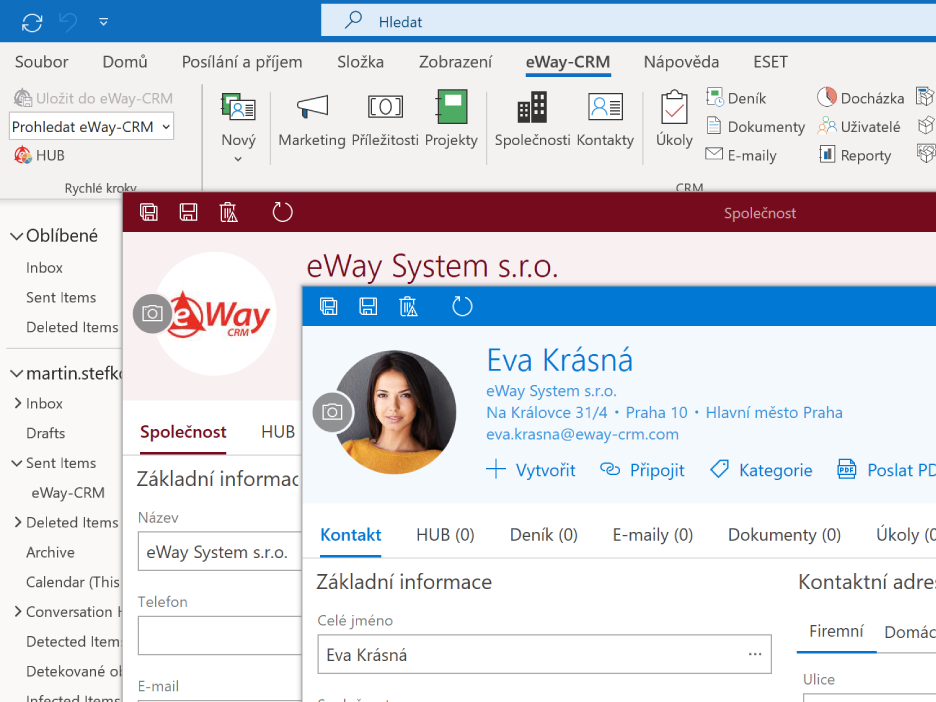Screen dimensions: 936x702
Task: Click the delete icon in Eva Krásná window
Action: [x=408, y=306]
